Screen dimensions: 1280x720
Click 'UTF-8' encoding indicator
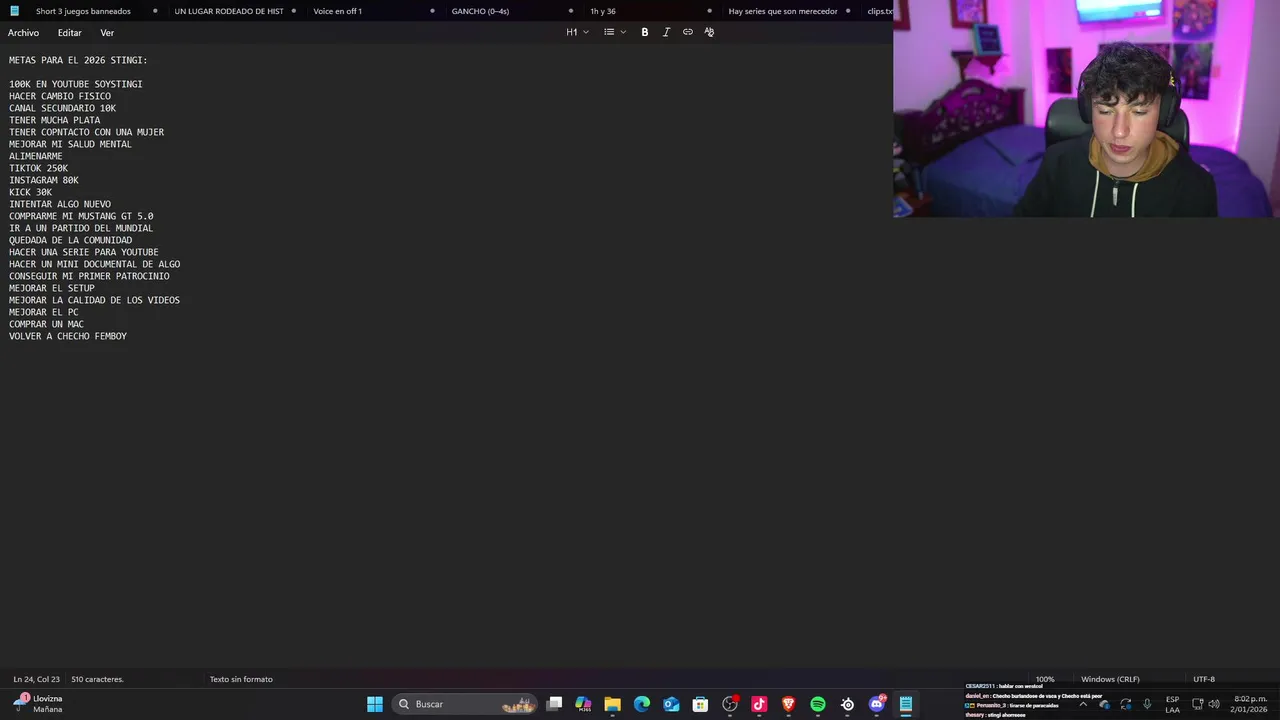[x=1204, y=679]
